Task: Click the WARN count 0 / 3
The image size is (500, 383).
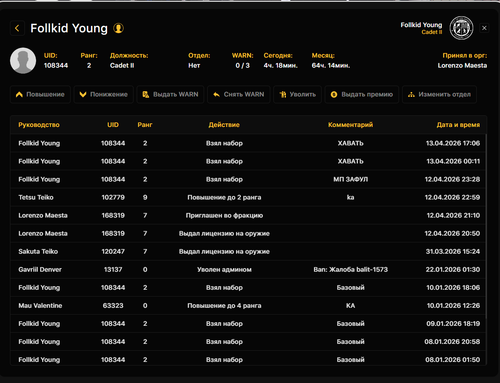Action: click(x=243, y=66)
